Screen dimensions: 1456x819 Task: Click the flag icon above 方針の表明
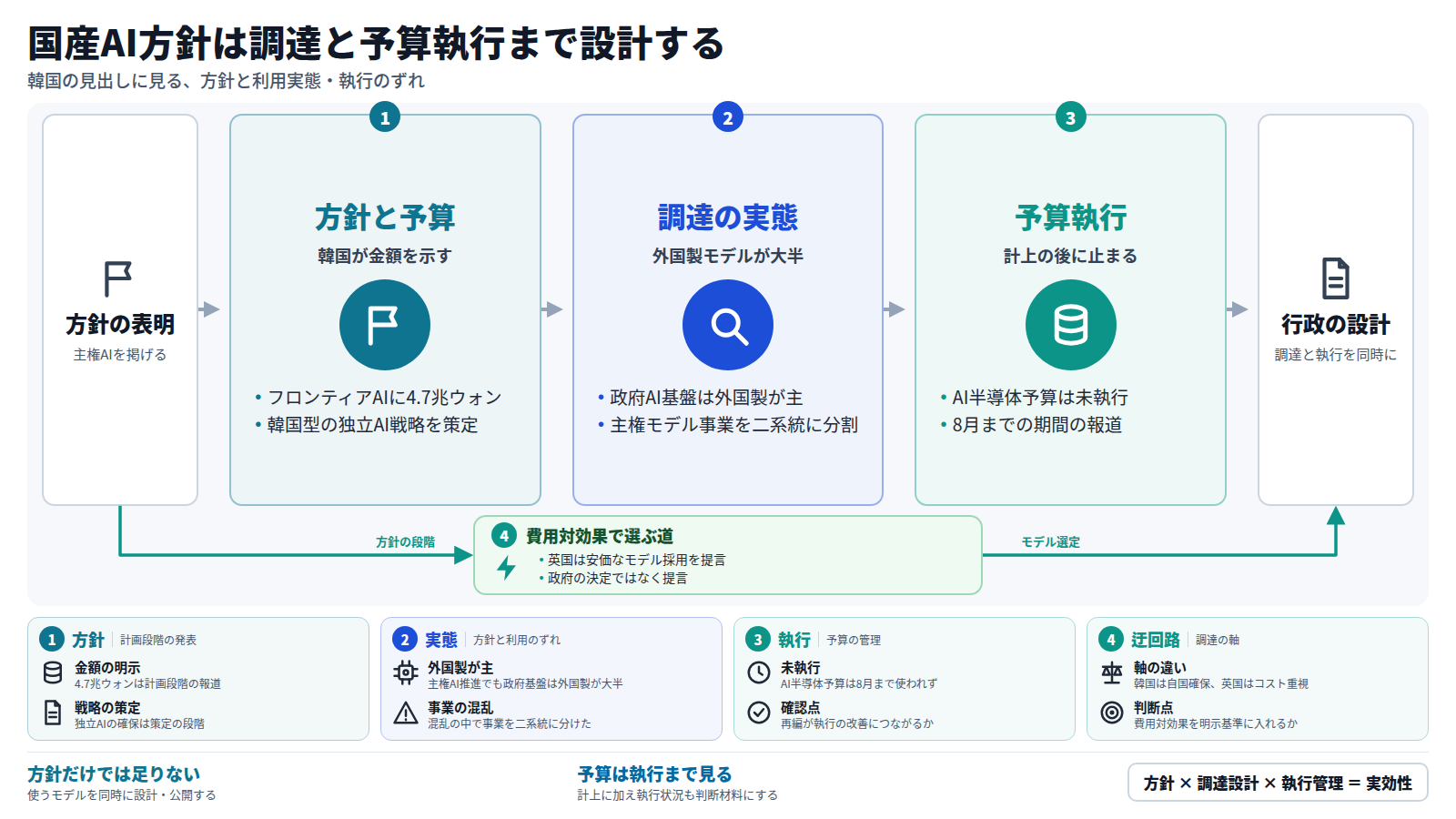click(x=118, y=279)
